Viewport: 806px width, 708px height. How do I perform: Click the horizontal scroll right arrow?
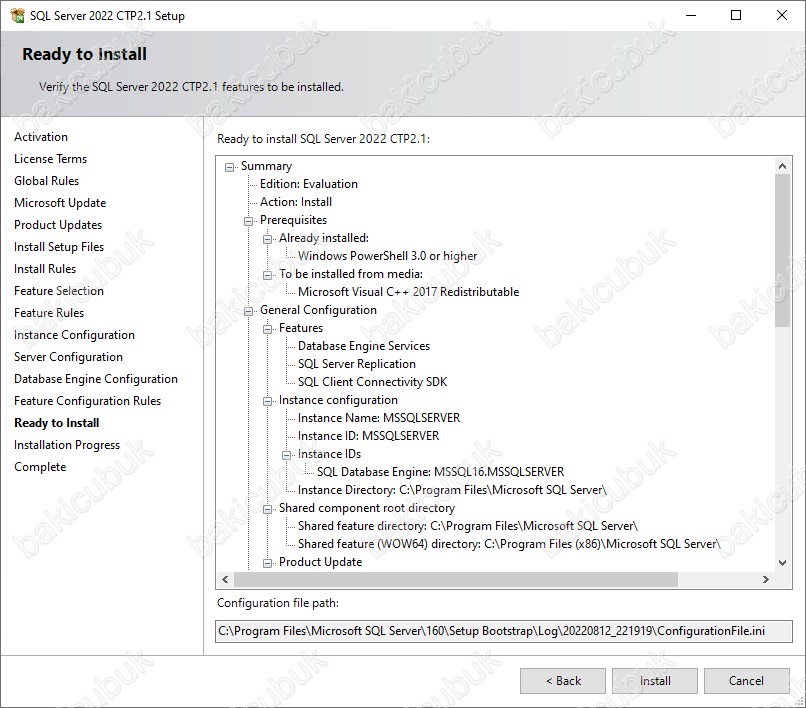point(765,579)
